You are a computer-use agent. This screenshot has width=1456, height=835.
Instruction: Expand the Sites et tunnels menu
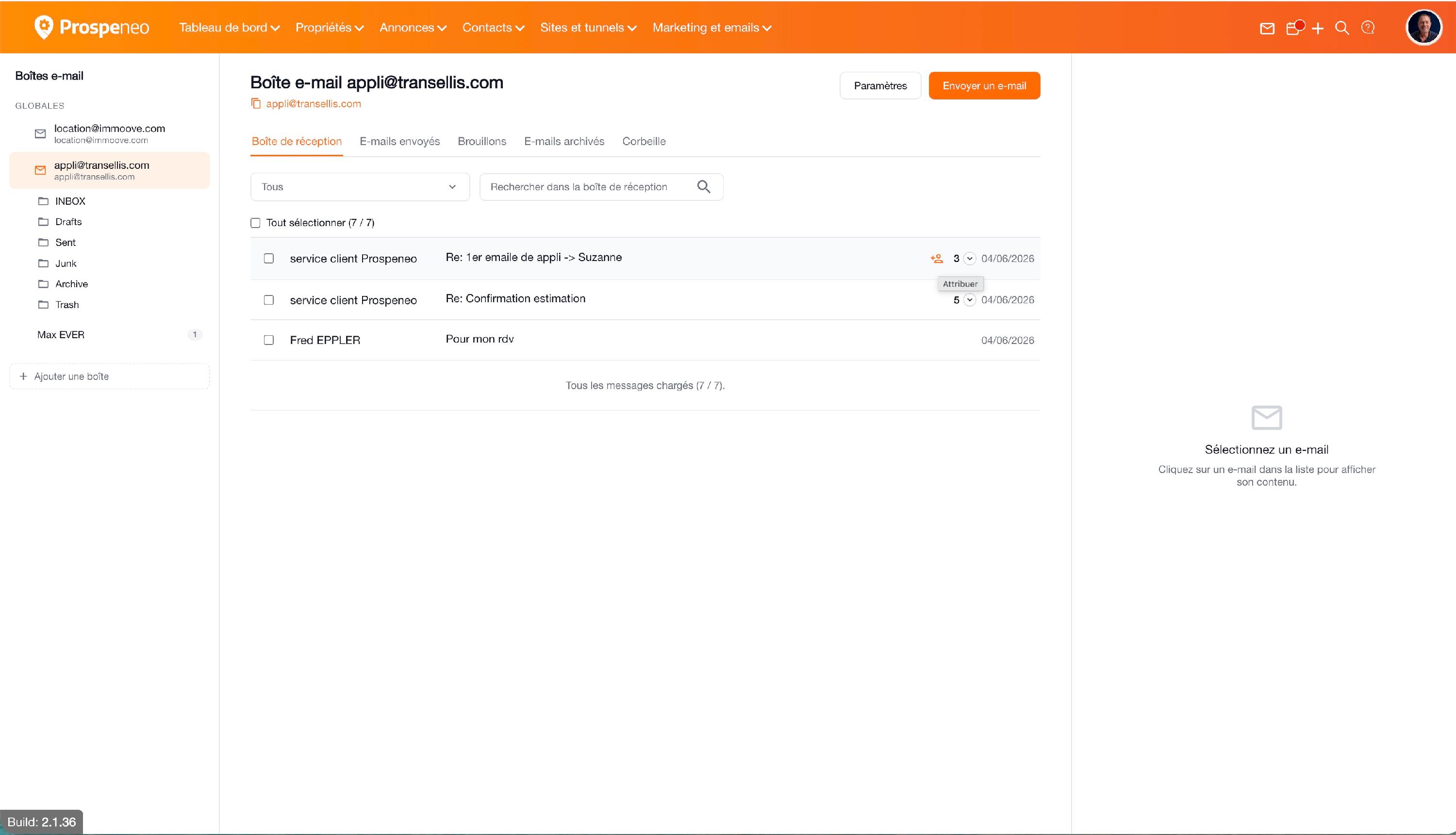[x=589, y=28]
